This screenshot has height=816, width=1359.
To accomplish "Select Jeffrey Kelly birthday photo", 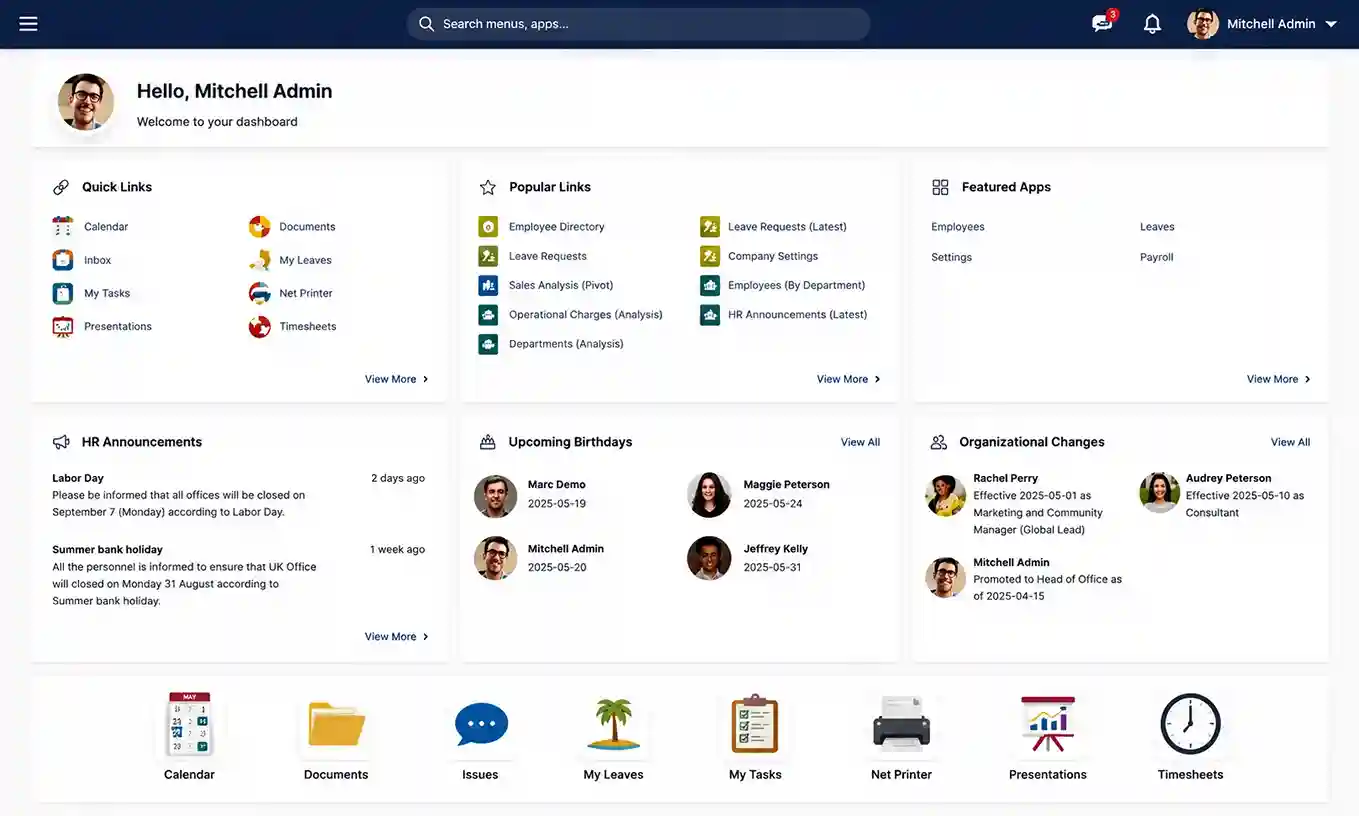I will pyautogui.click(x=709, y=558).
